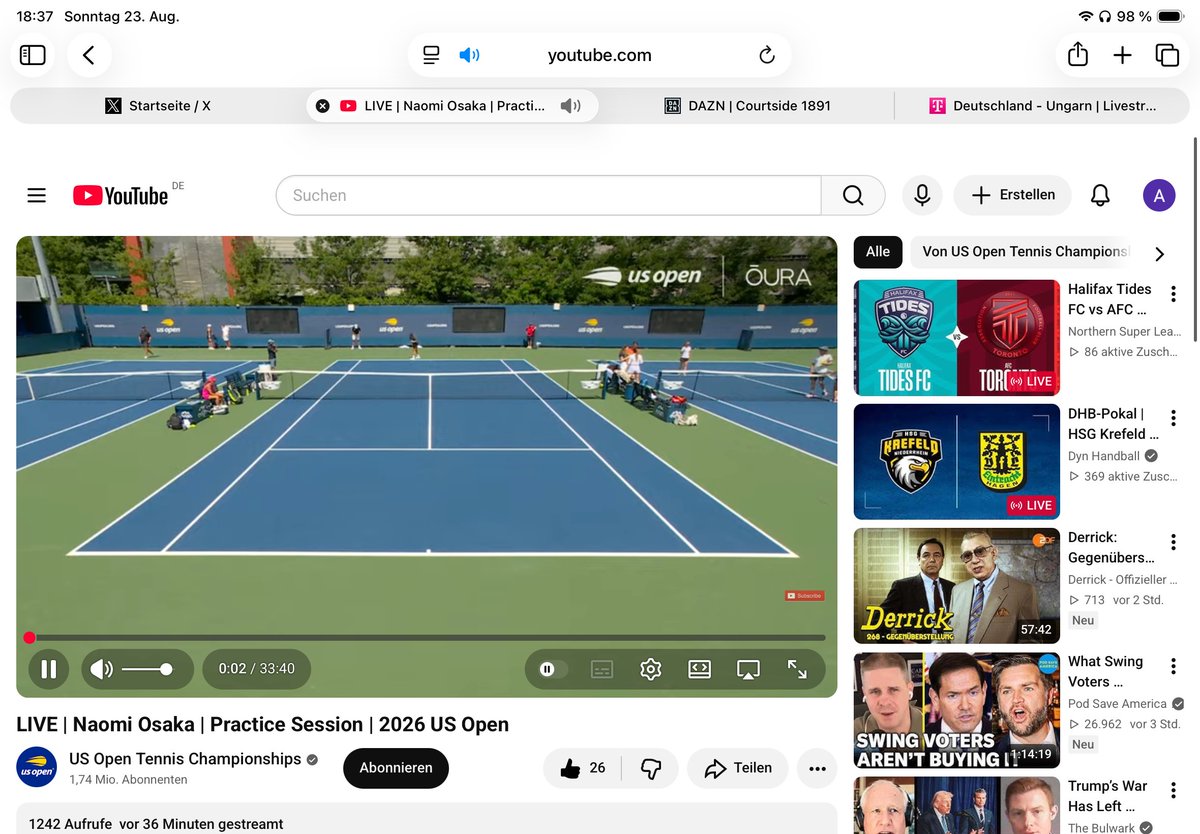This screenshot has width=1200, height=834.
Task: Open Halifax Tides FC video thumbnail
Action: click(x=957, y=338)
